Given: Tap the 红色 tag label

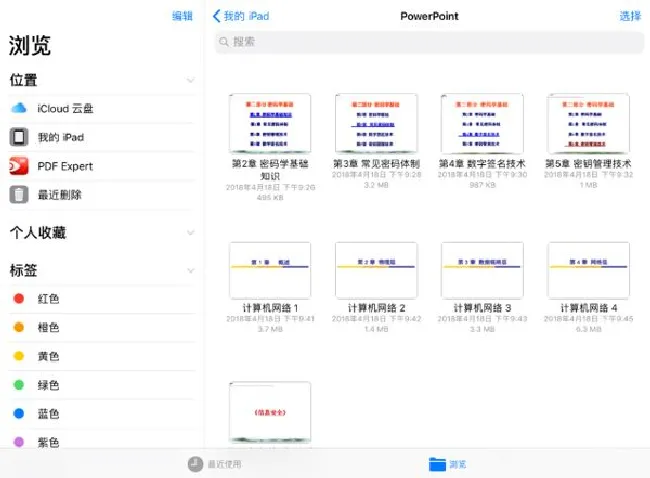Looking at the screenshot, I should pyautogui.click(x=49, y=298).
